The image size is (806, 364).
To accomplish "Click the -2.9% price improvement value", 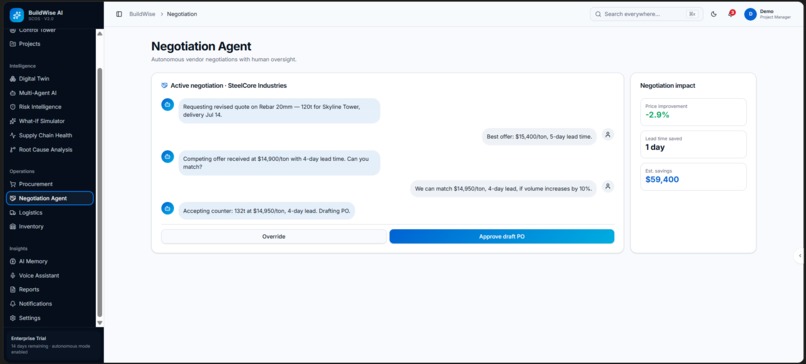I will pos(657,115).
